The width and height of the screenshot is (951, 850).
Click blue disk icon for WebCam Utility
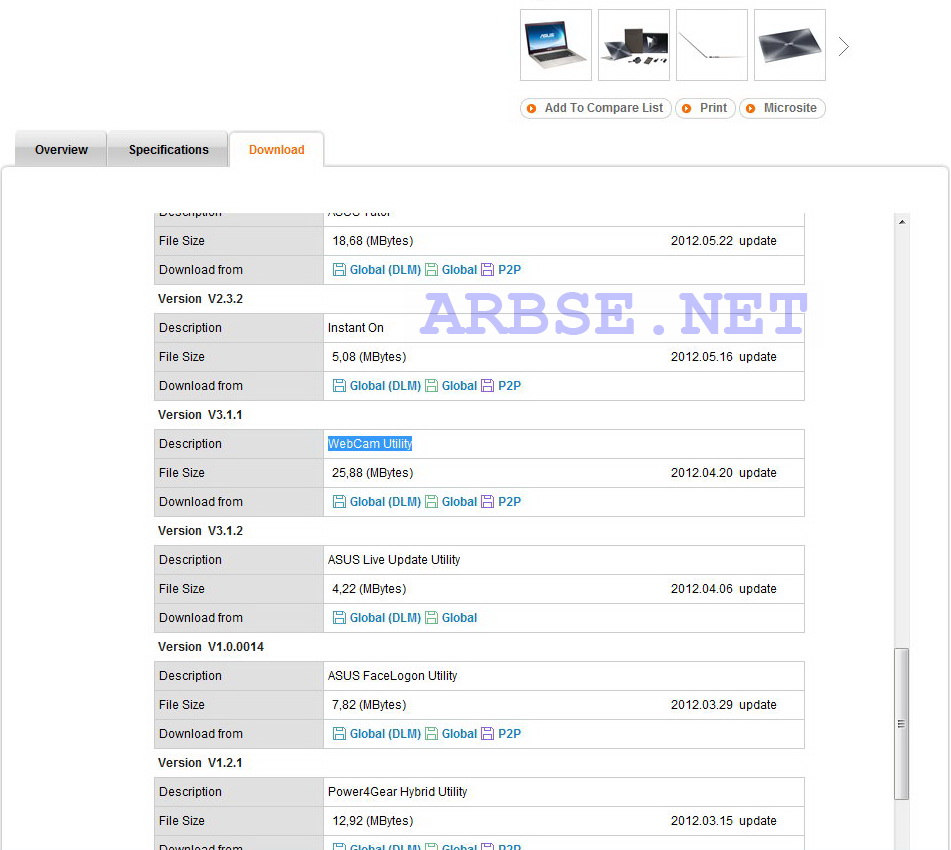[x=340, y=502]
